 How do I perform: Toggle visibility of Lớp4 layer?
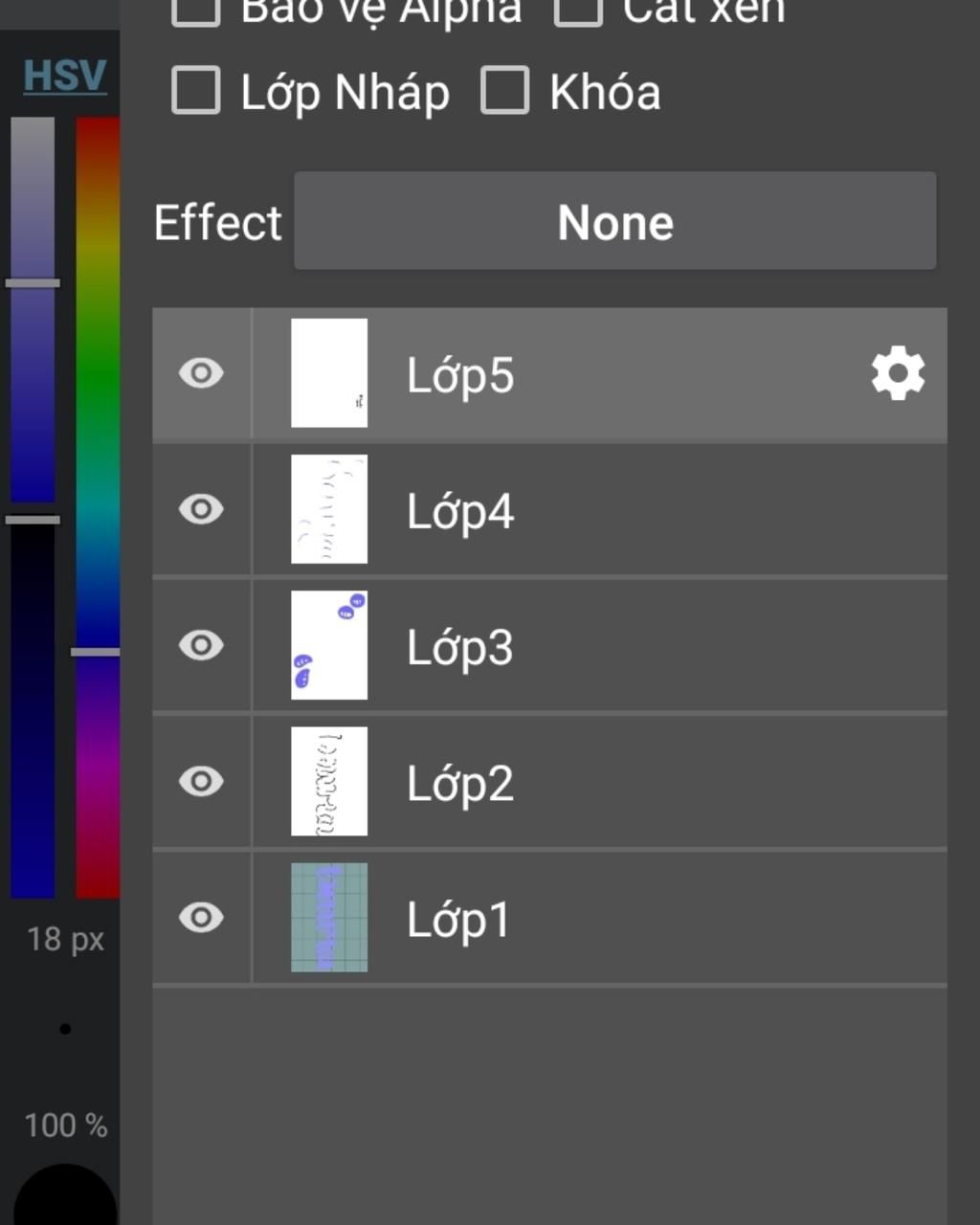201,509
